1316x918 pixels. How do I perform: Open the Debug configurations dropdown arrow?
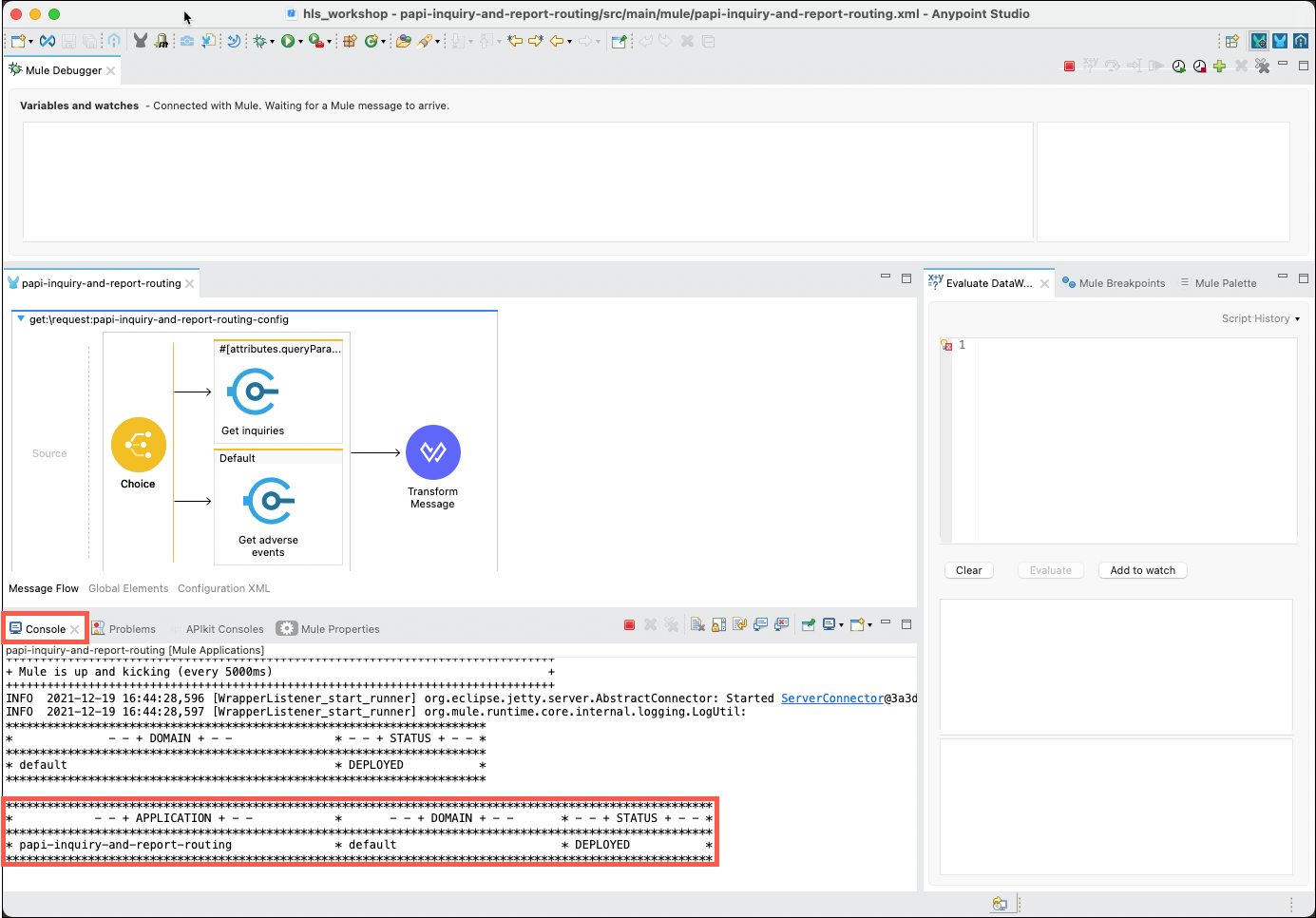pyautogui.click(x=272, y=42)
